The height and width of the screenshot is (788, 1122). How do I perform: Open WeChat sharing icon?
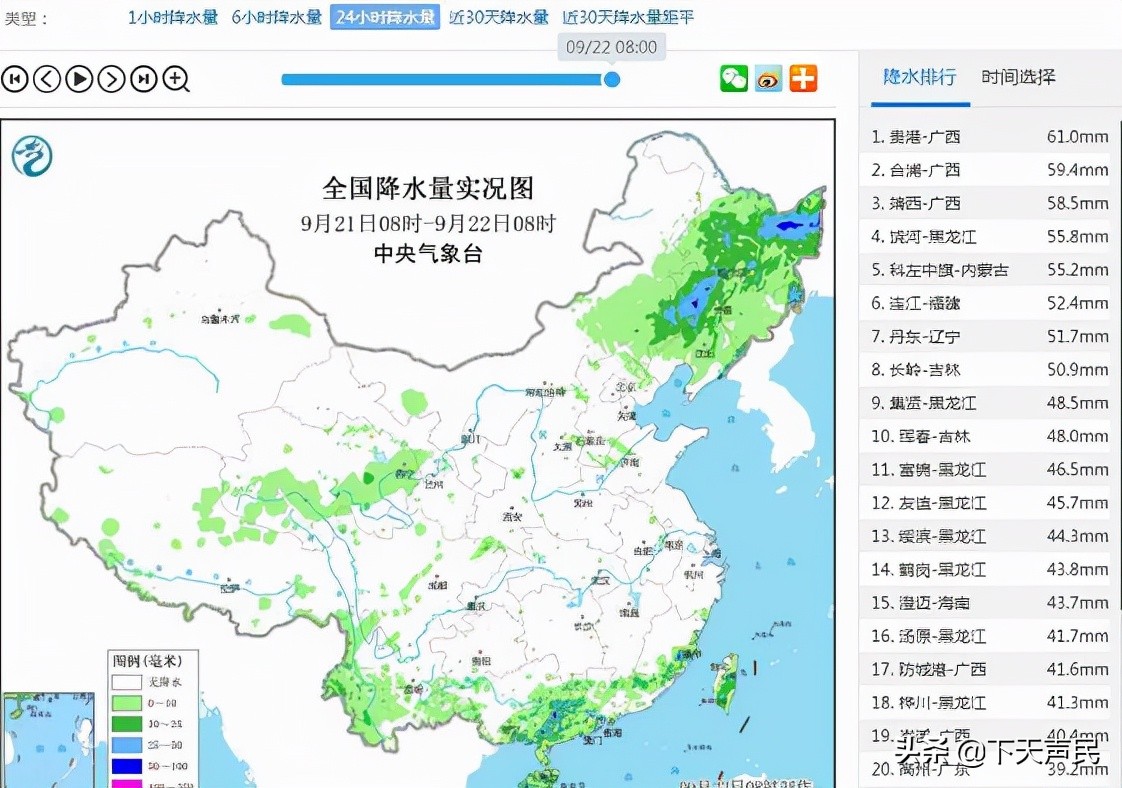(735, 77)
